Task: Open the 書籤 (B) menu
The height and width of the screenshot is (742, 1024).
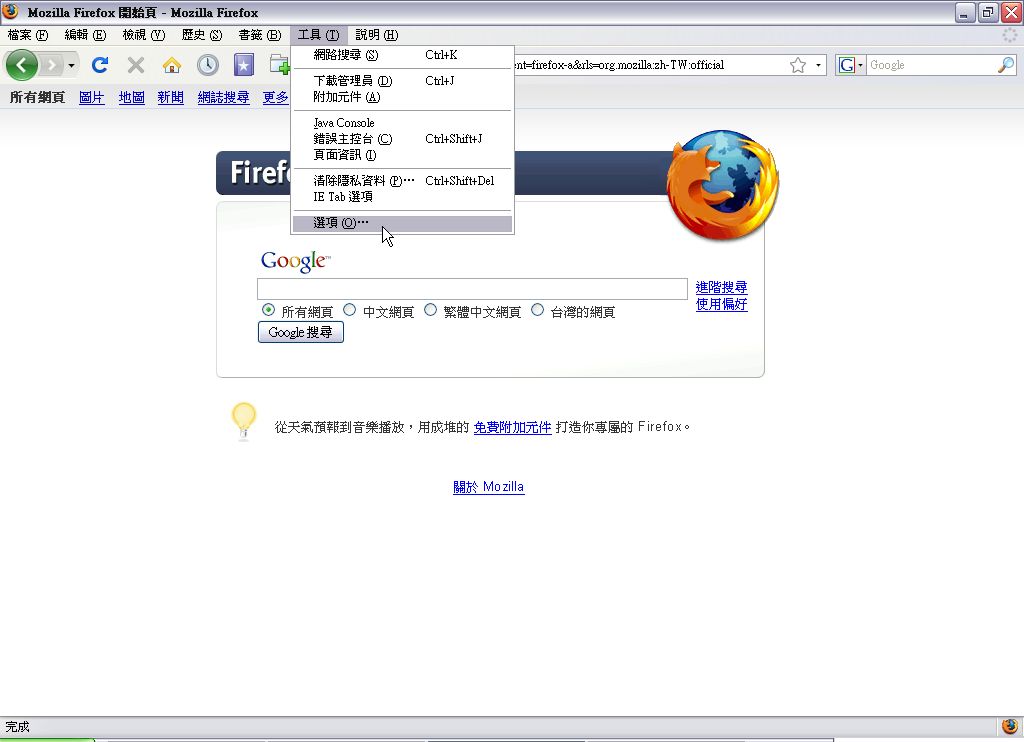Action: click(259, 35)
